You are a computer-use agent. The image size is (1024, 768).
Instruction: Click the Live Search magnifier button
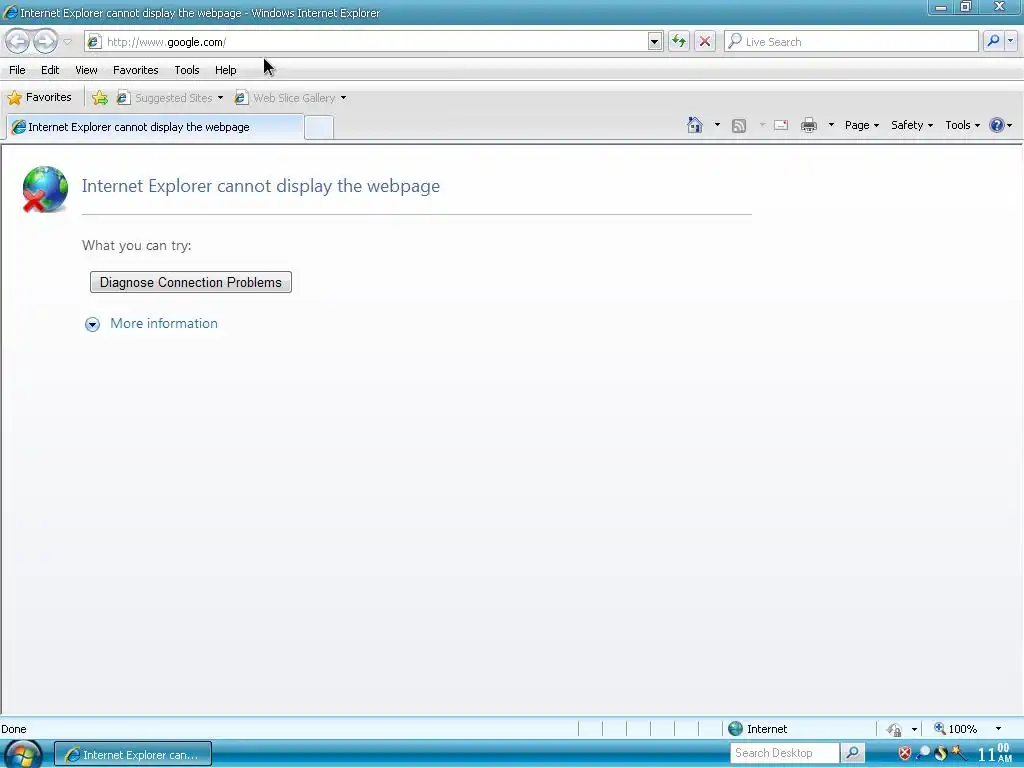click(993, 41)
